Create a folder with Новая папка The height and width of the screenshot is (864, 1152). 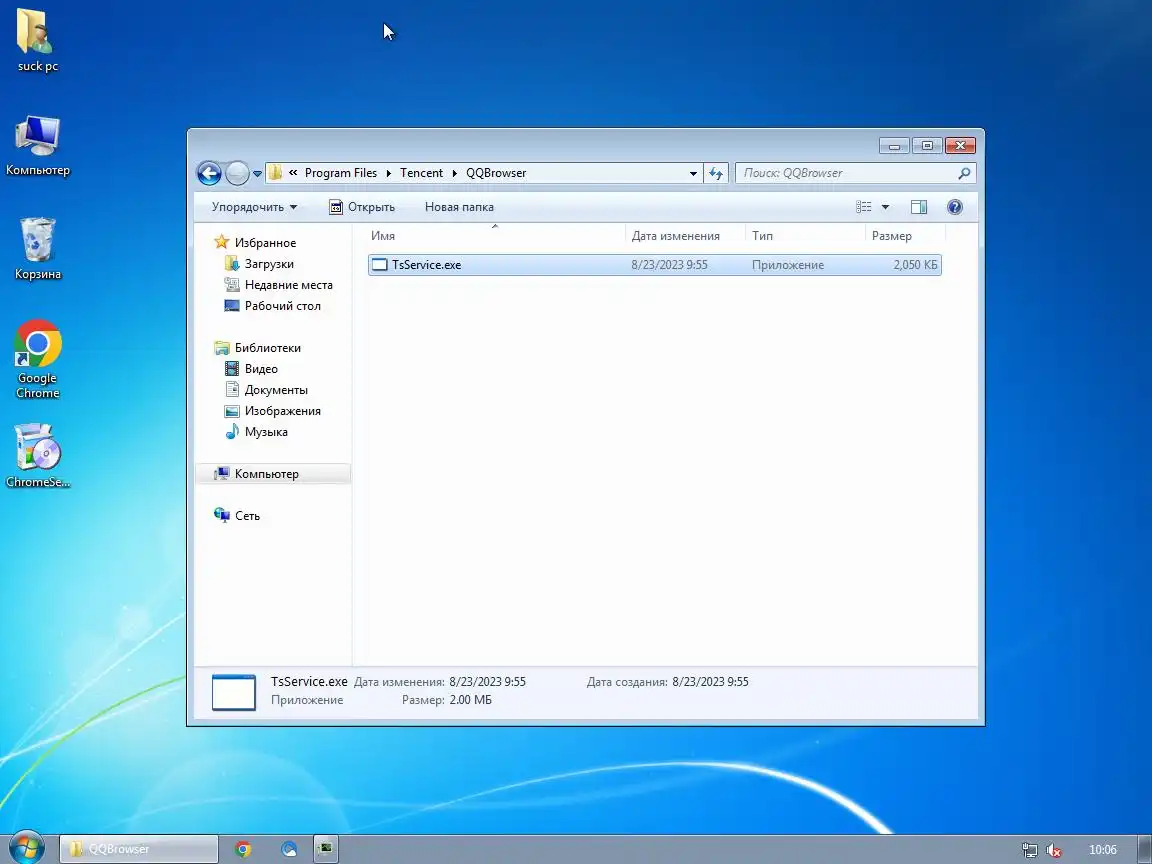tap(459, 207)
